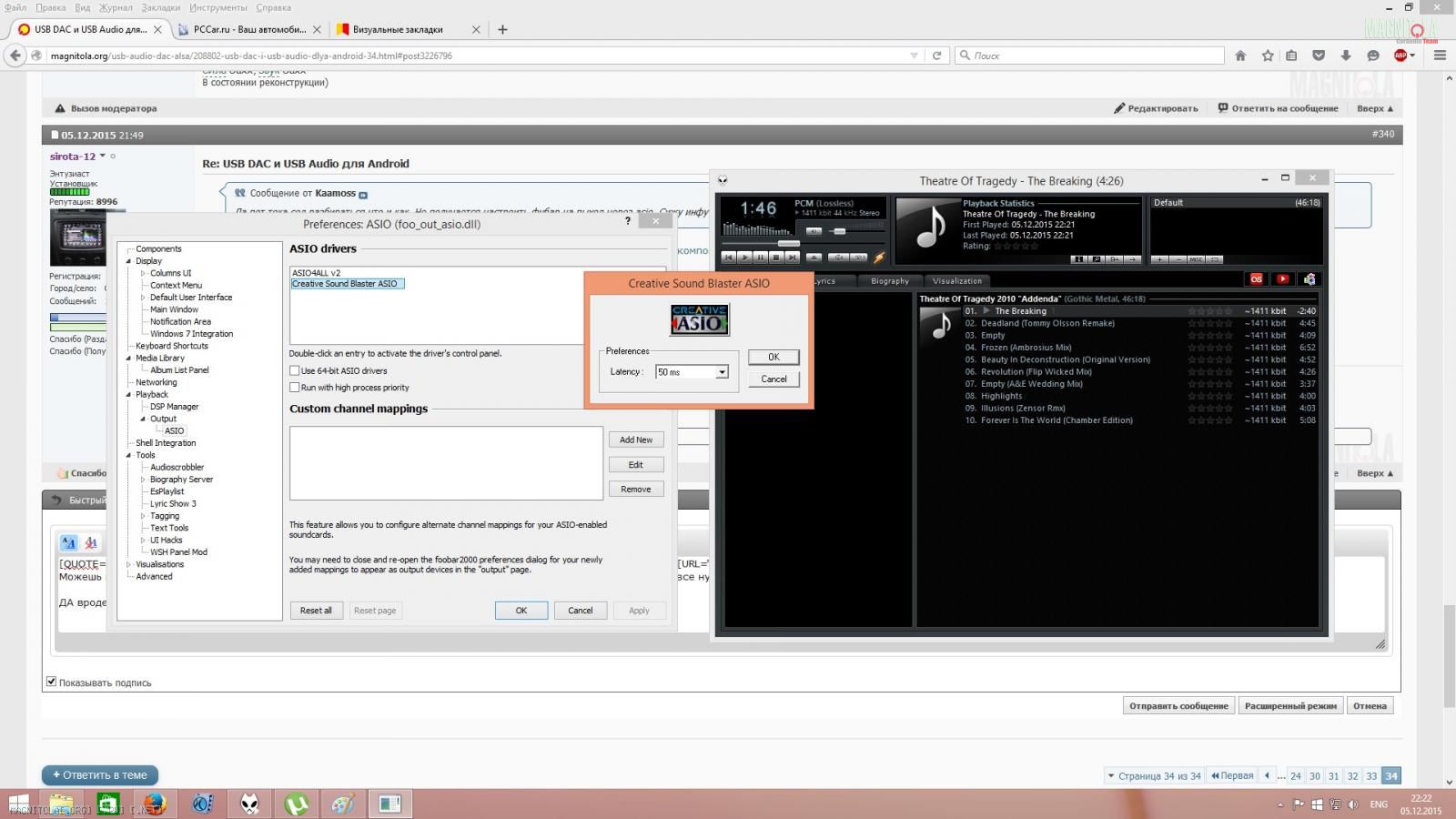Click OK in foobar2000 Preferences dialog
Image resolution: width=1456 pixels, height=819 pixels.
[521, 611]
